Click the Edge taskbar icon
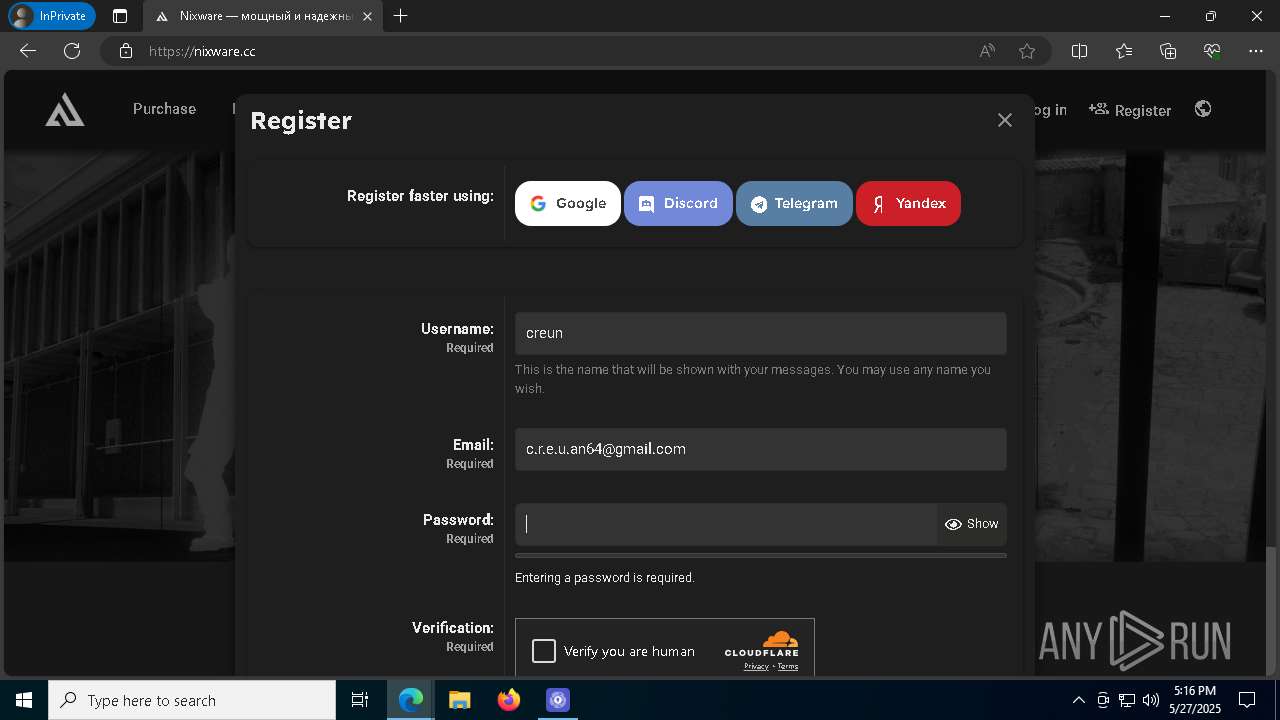 [x=411, y=700]
